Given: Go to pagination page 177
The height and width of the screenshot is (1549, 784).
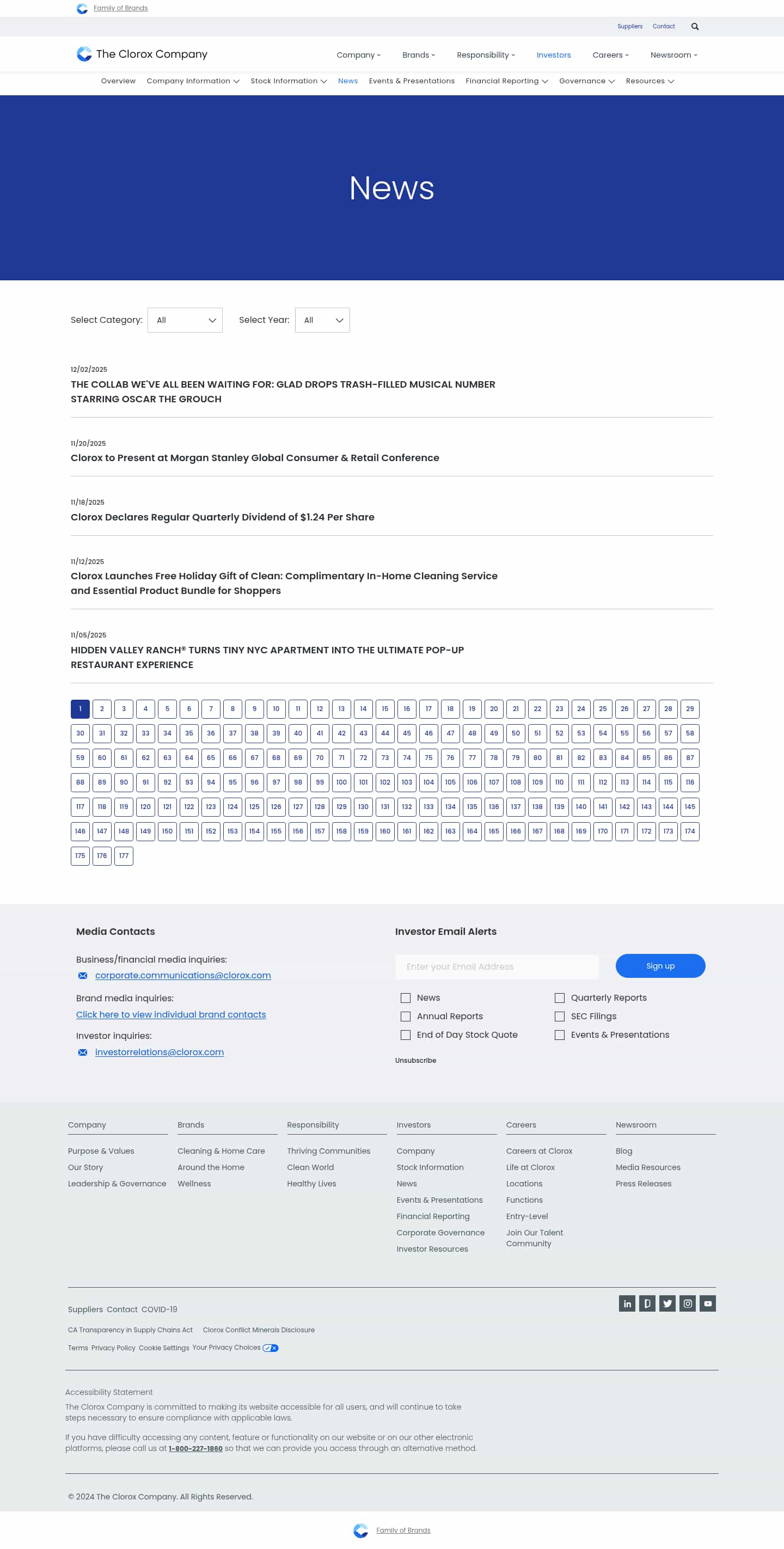Looking at the screenshot, I should (124, 856).
